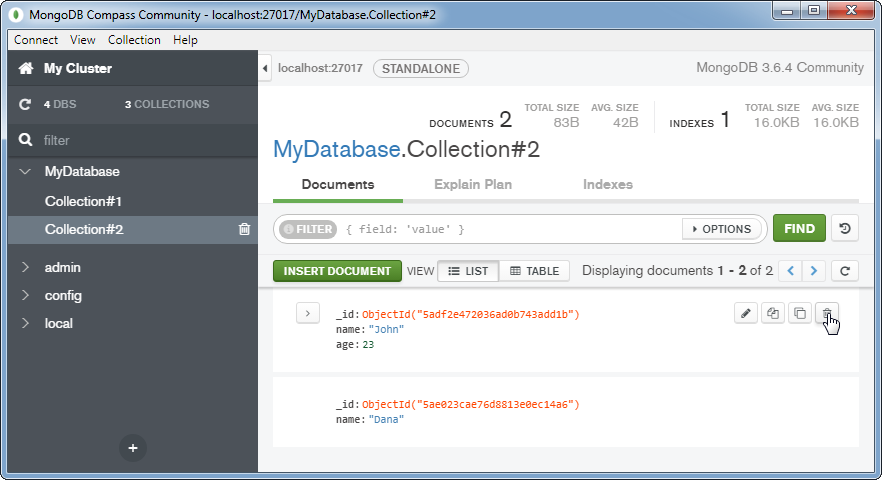Viewport: 882px width, 480px height.
Task: Reset the query with the history icon
Action: click(845, 229)
